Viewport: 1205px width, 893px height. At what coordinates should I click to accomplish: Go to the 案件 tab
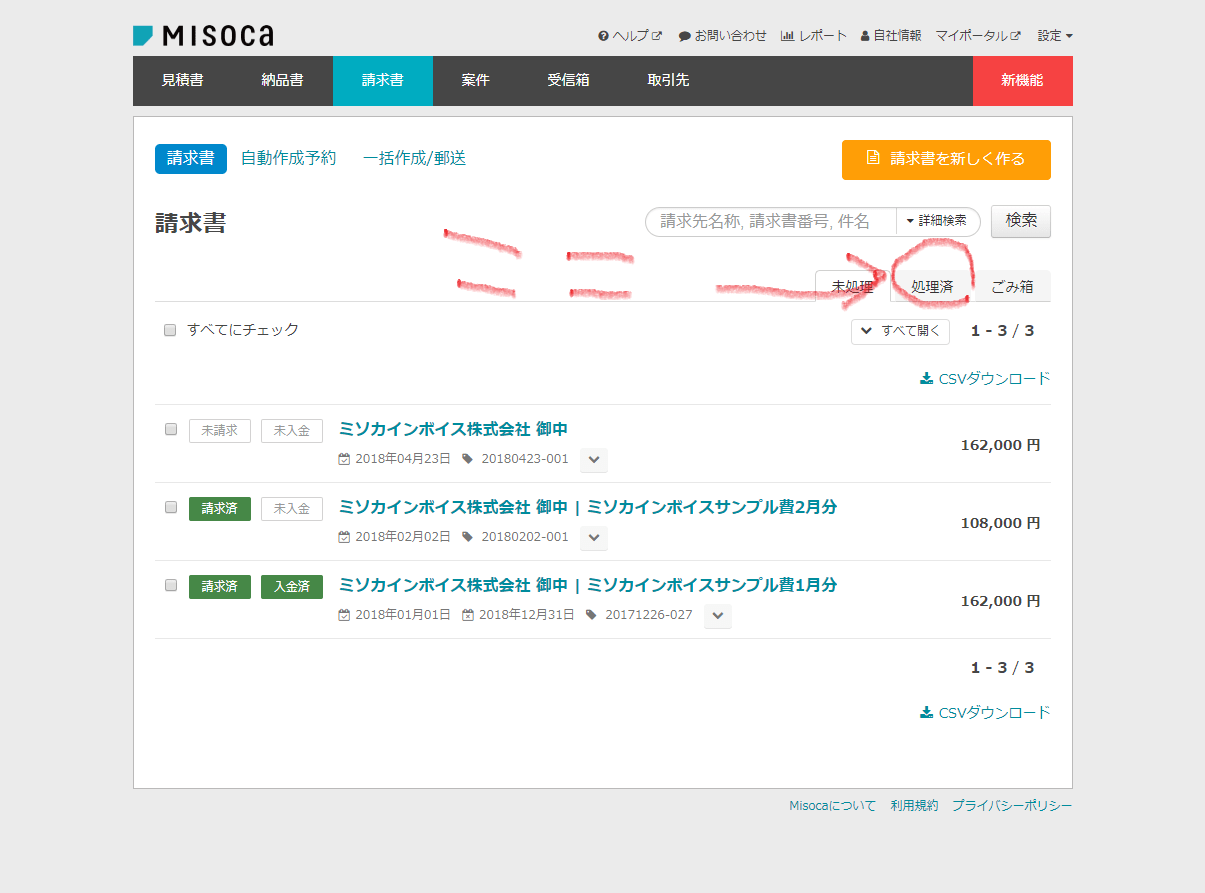pos(476,81)
